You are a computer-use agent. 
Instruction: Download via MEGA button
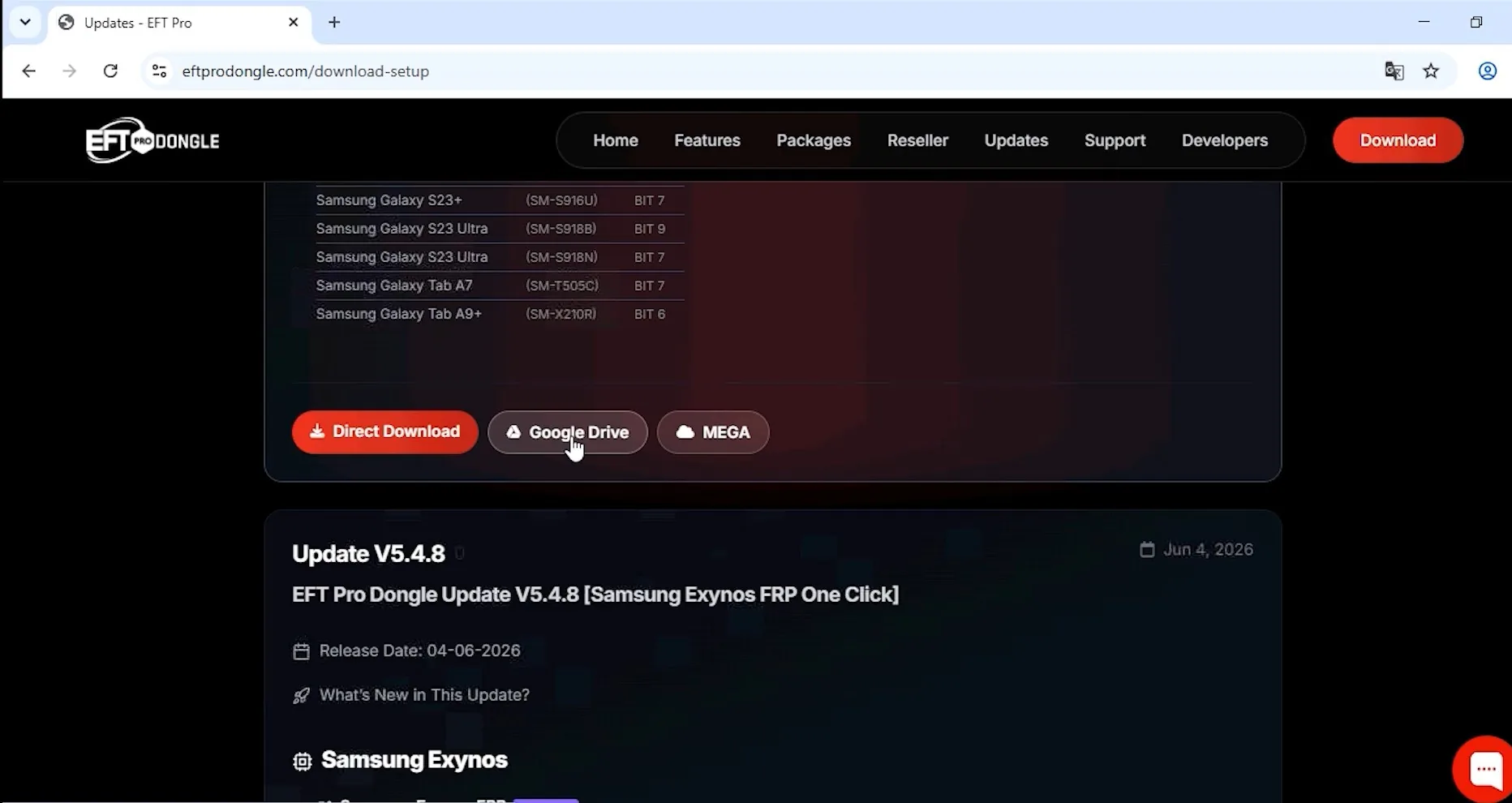coord(713,432)
